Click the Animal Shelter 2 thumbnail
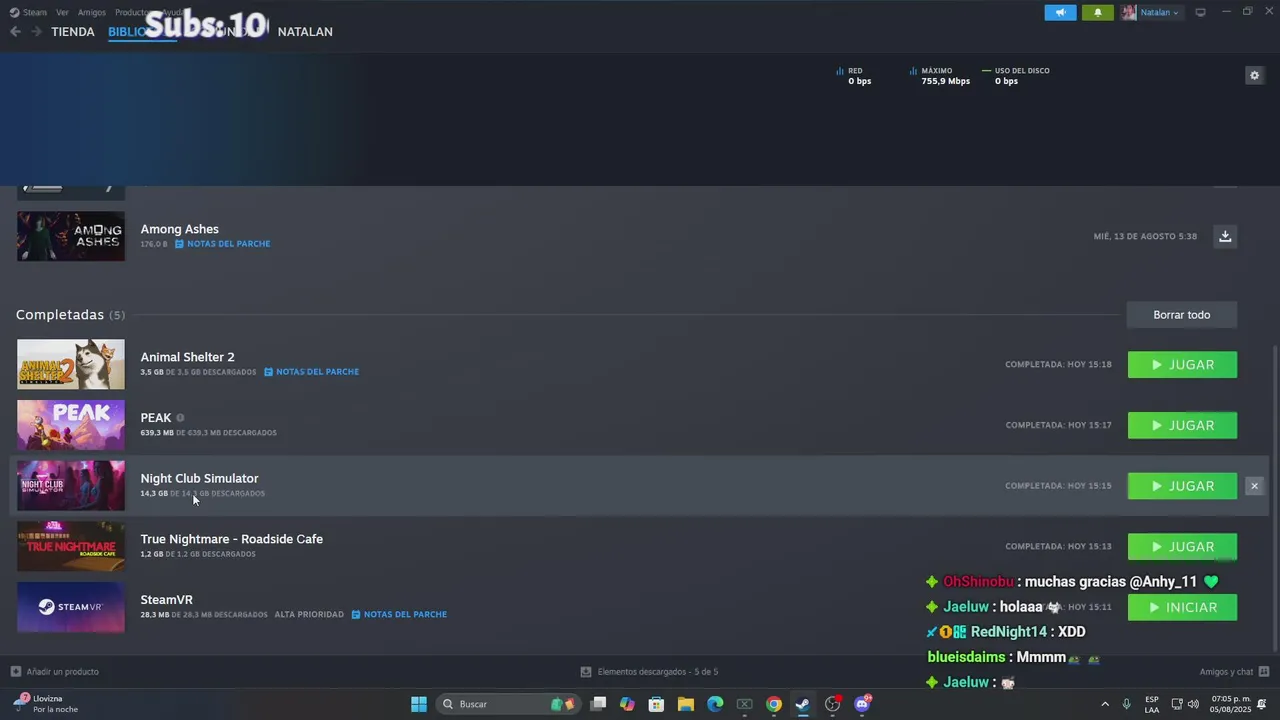This screenshot has height=720, width=1280. [71, 364]
